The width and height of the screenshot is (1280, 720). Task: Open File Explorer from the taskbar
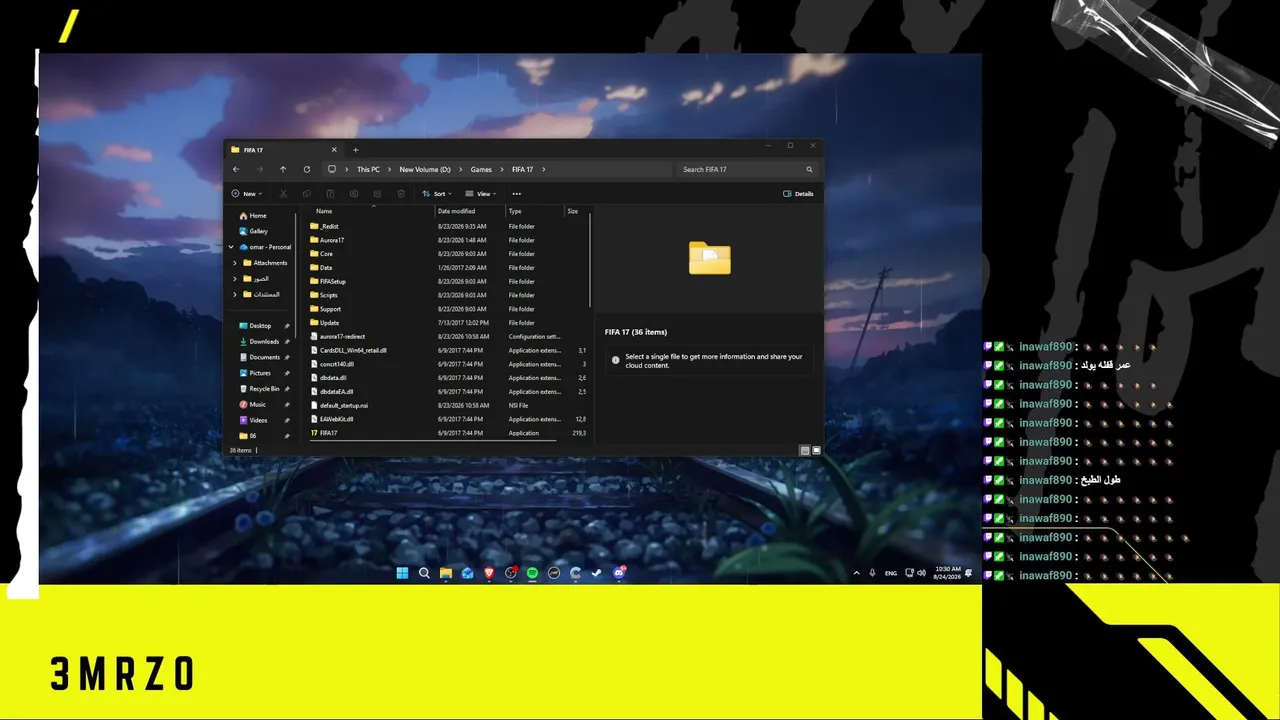point(446,573)
